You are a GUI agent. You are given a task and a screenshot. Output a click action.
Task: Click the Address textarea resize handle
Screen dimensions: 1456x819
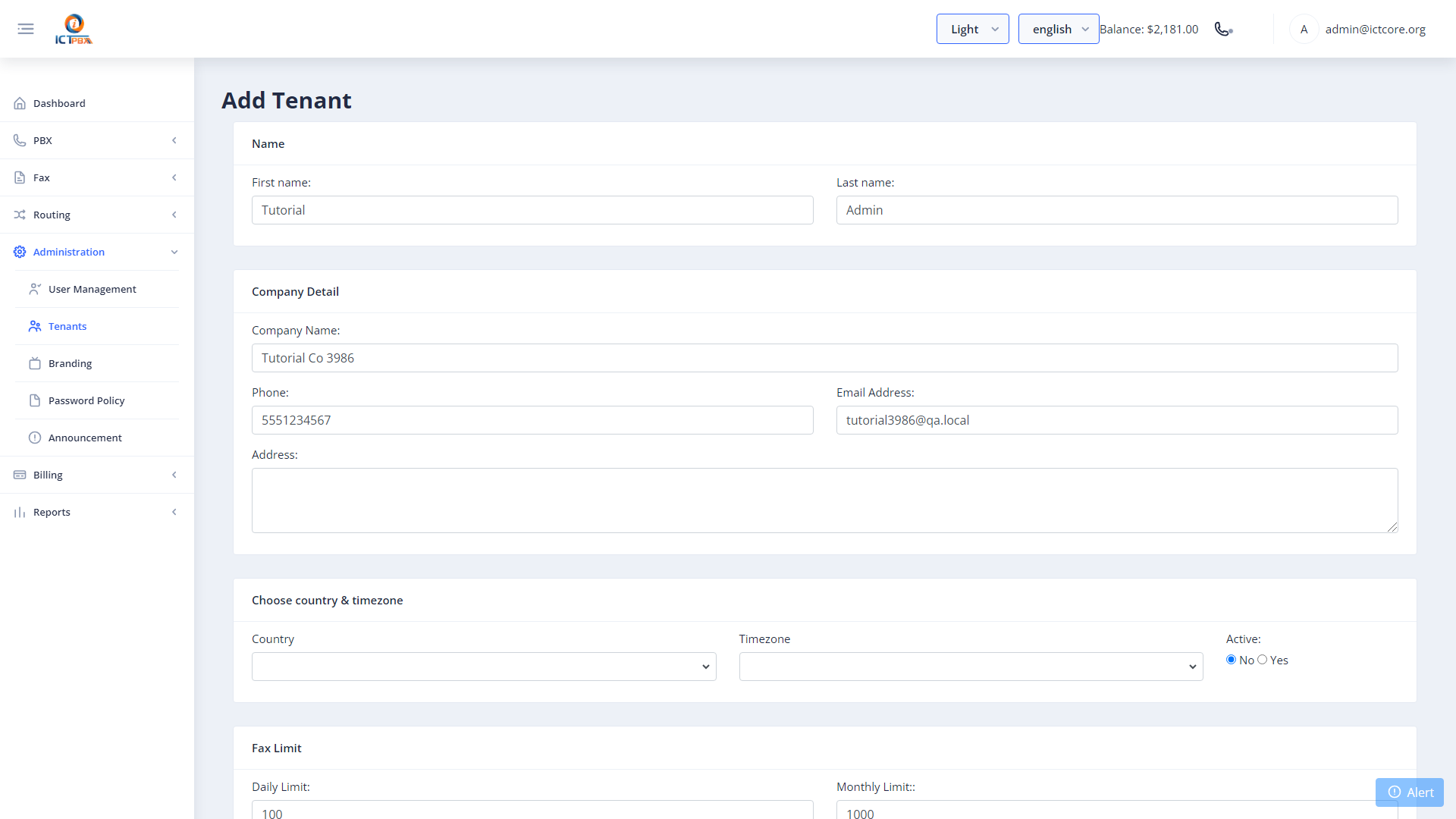coord(1392,527)
